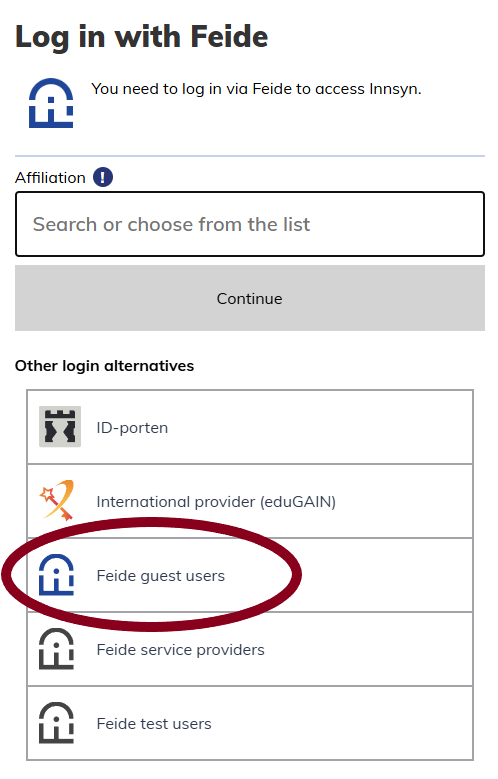
Task: Select International provider (eduGAIN) option
Action: click(x=249, y=501)
